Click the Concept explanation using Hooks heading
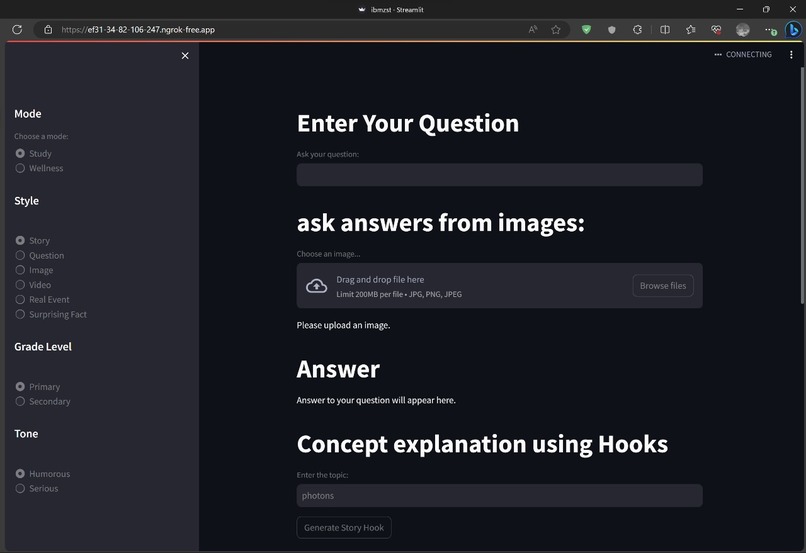This screenshot has height=553, width=806. pyautogui.click(x=482, y=444)
